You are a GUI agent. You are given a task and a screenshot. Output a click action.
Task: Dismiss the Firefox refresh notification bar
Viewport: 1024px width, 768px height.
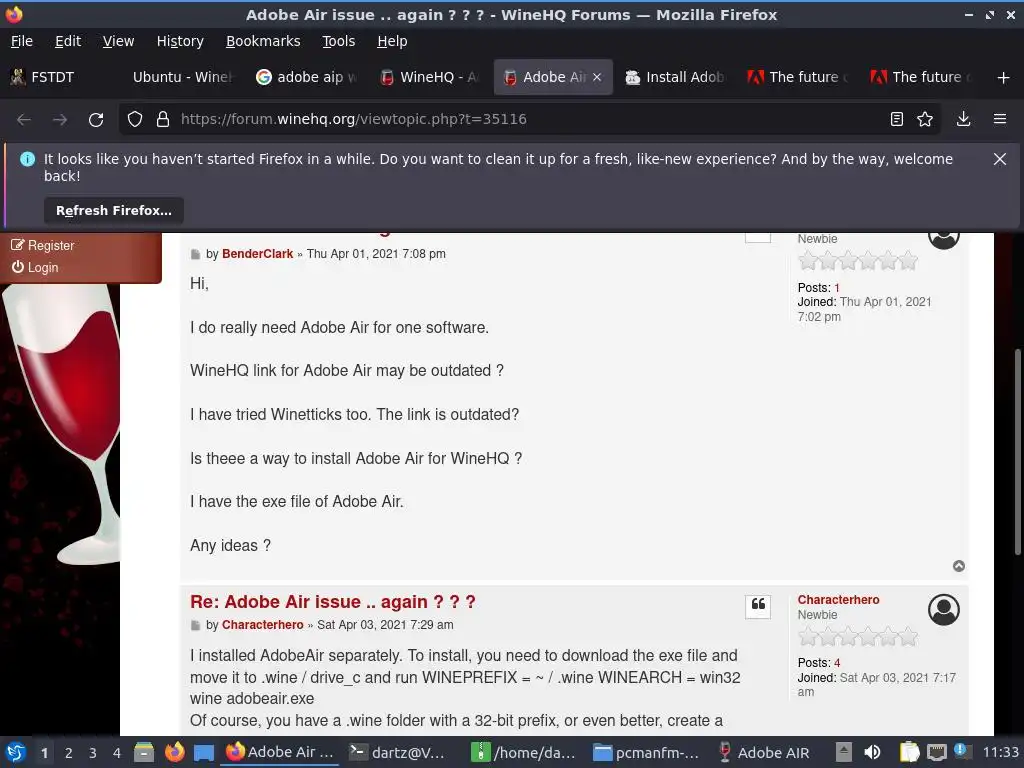999,159
